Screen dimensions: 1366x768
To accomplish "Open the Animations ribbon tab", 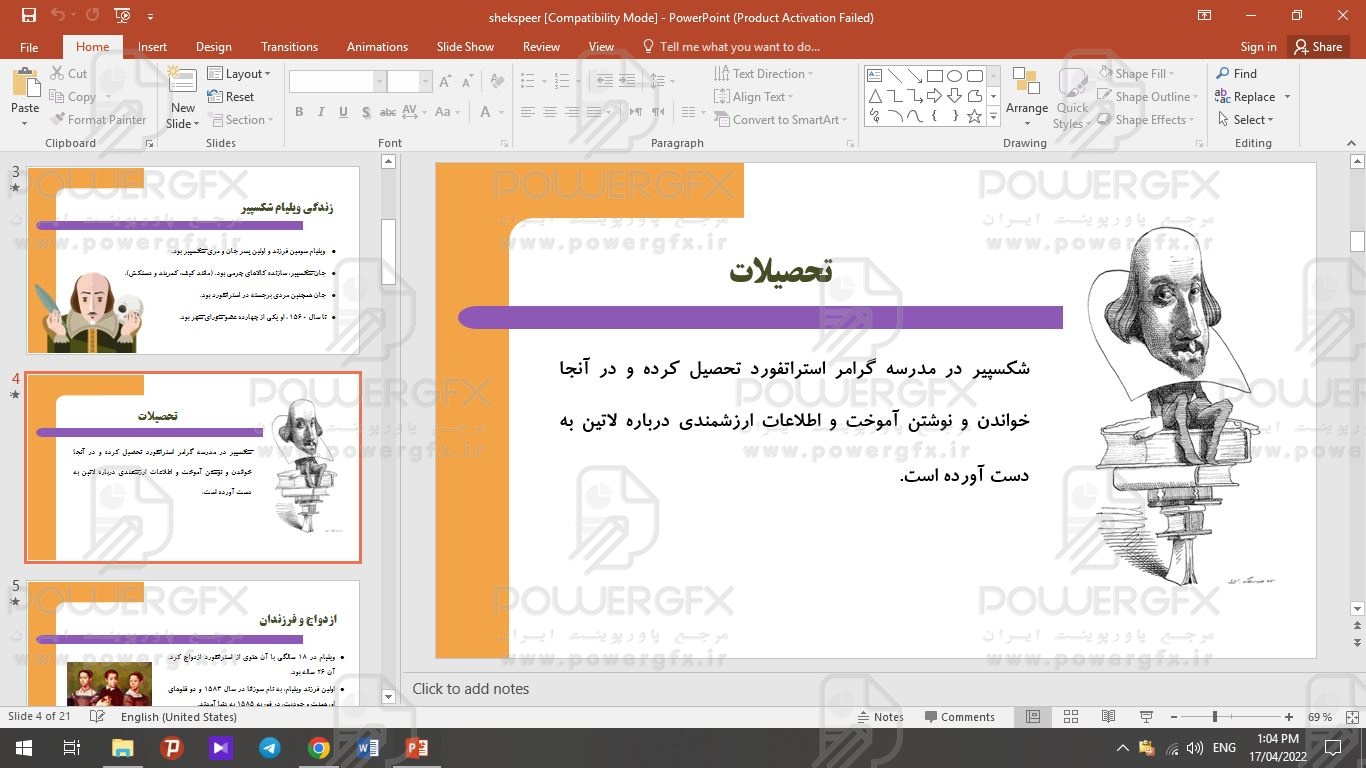I will point(377,47).
